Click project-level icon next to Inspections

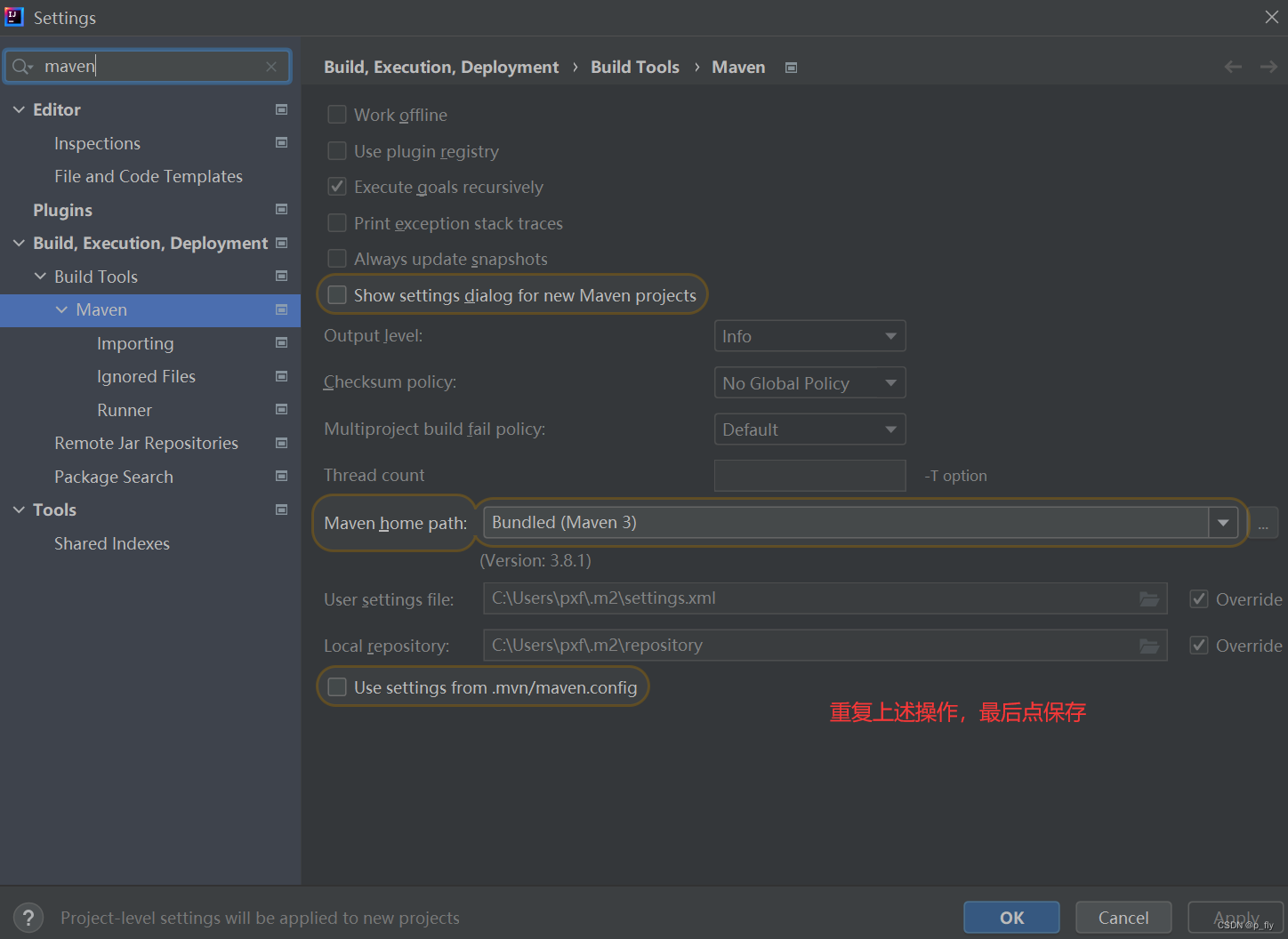point(281,142)
